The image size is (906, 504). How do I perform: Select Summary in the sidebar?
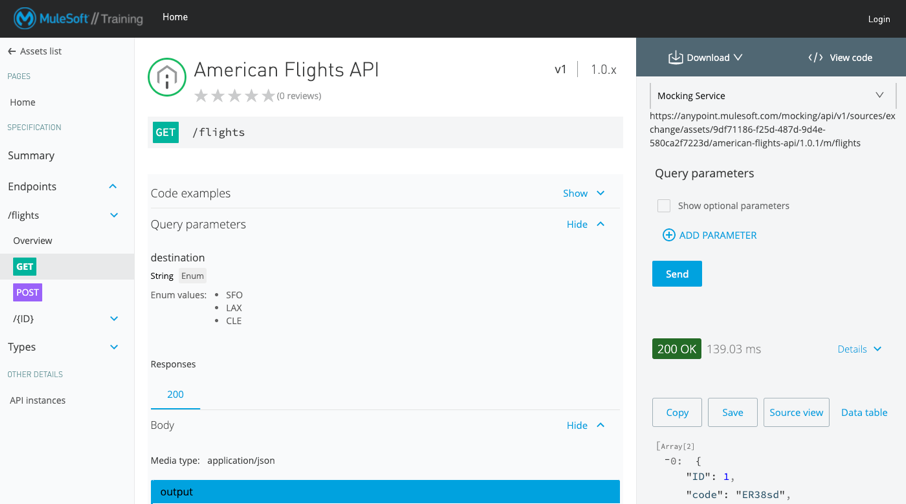click(x=31, y=155)
